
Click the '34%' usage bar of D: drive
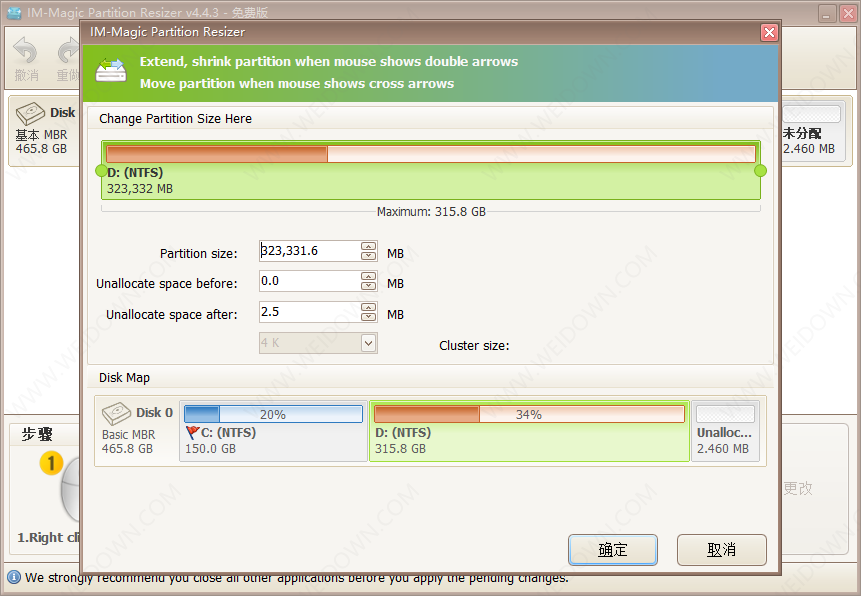(x=529, y=414)
